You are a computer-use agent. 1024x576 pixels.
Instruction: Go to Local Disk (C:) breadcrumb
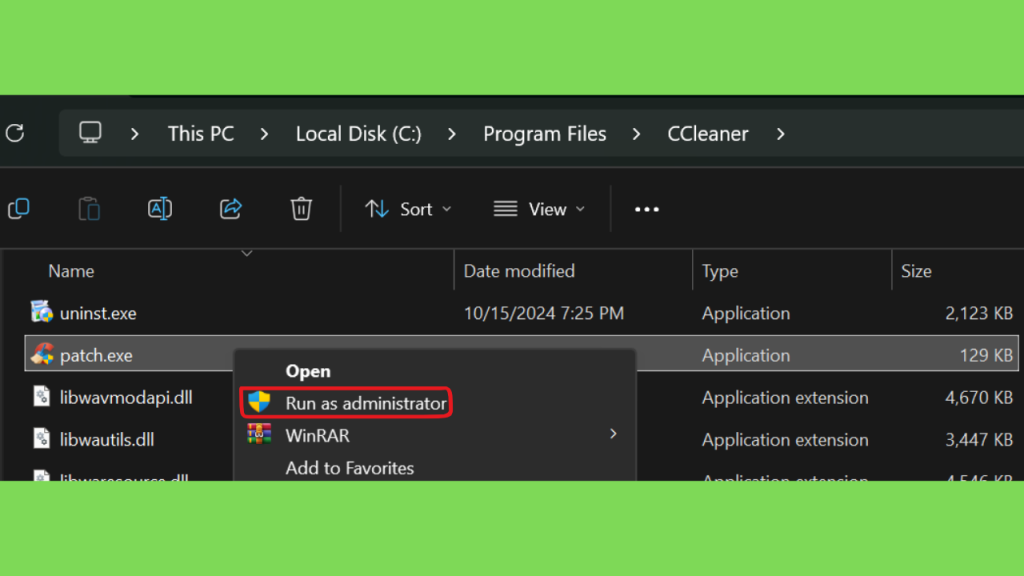click(x=359, y=134)
